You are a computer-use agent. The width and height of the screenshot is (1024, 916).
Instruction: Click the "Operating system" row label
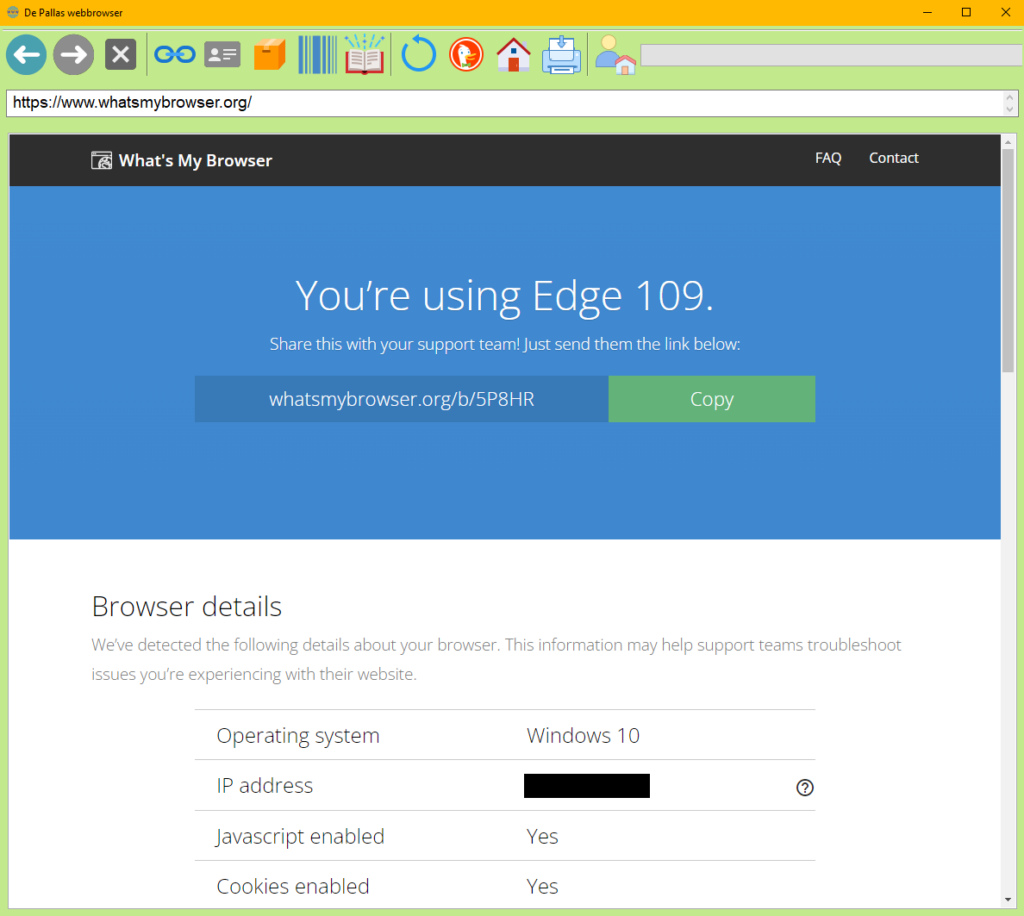(298, 736)
